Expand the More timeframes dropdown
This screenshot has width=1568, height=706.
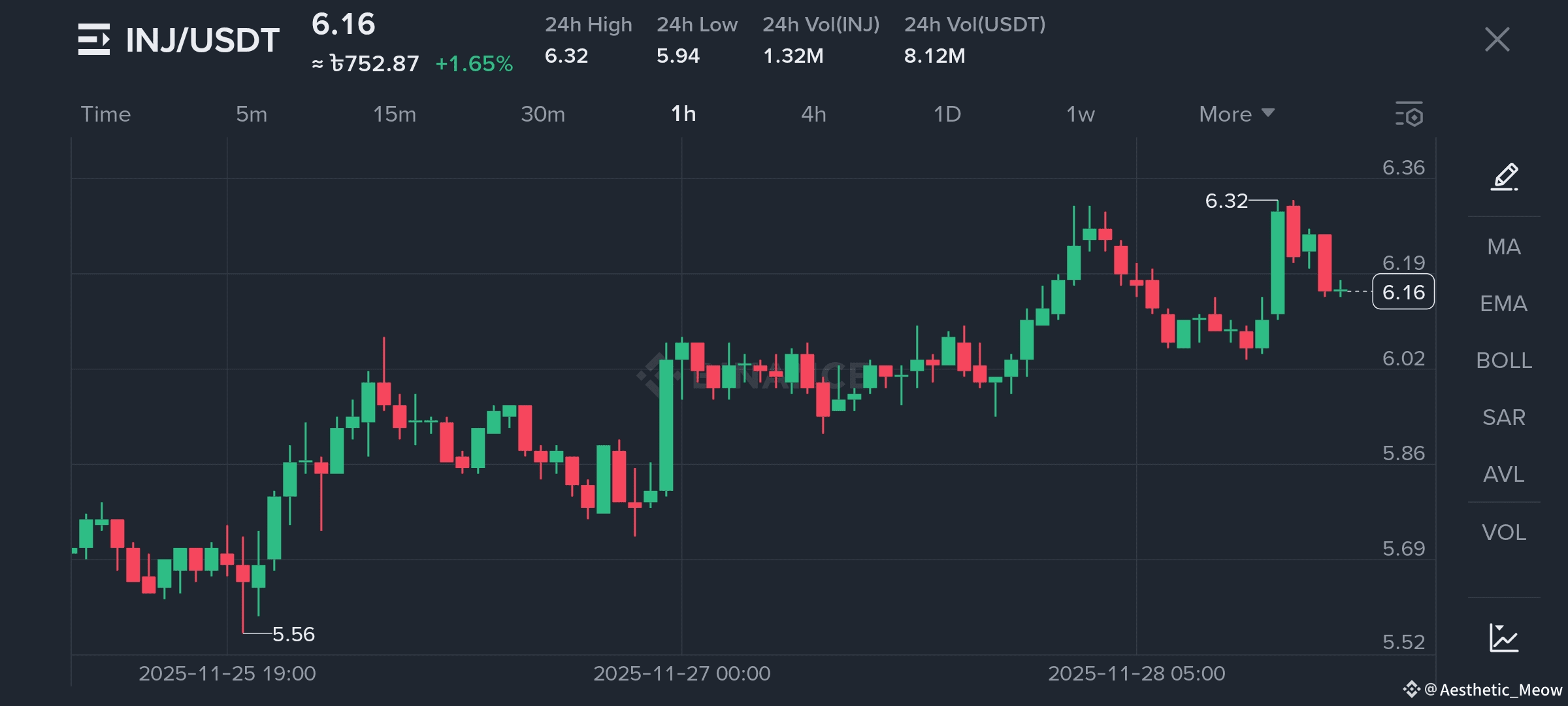click(1236, 114)
